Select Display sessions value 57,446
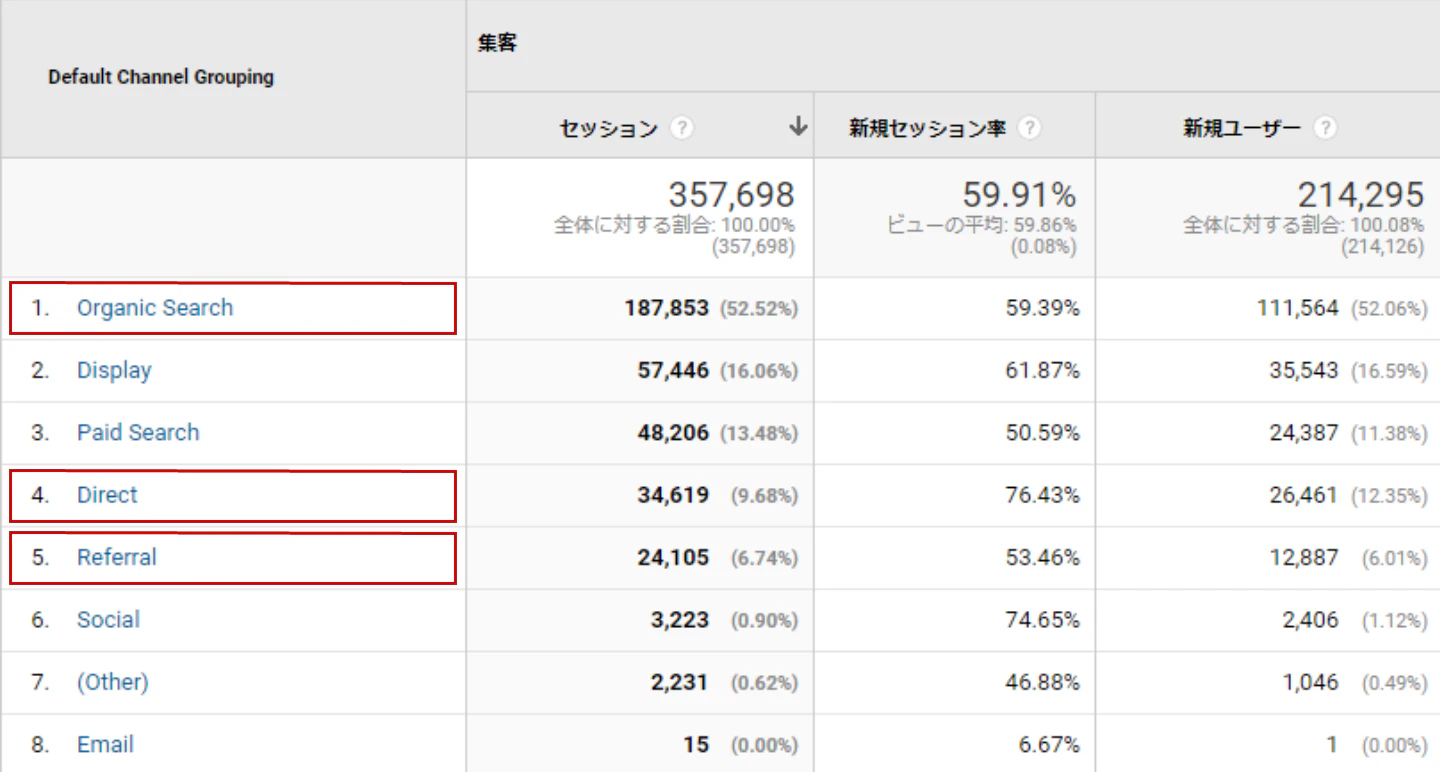 tap(673, 370)
